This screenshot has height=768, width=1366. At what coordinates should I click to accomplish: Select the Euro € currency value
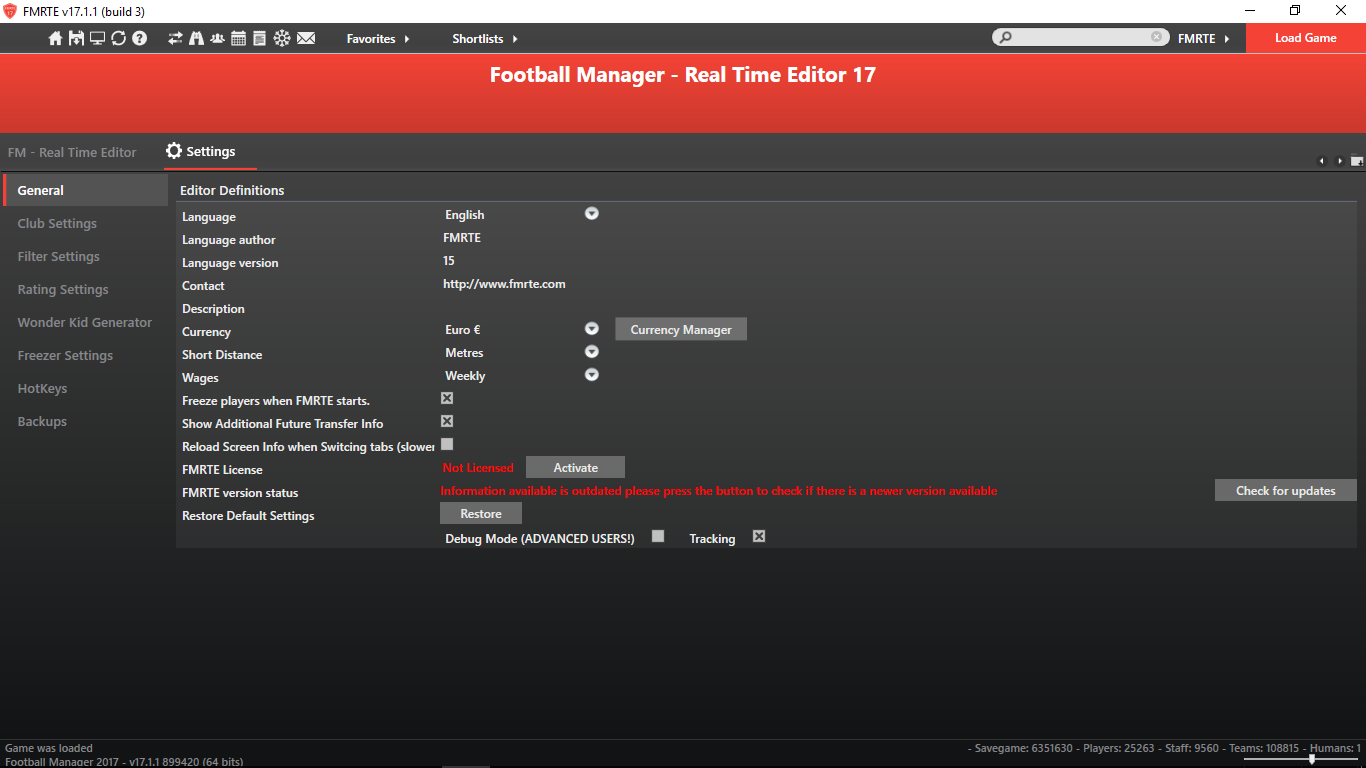click(464, 330)
